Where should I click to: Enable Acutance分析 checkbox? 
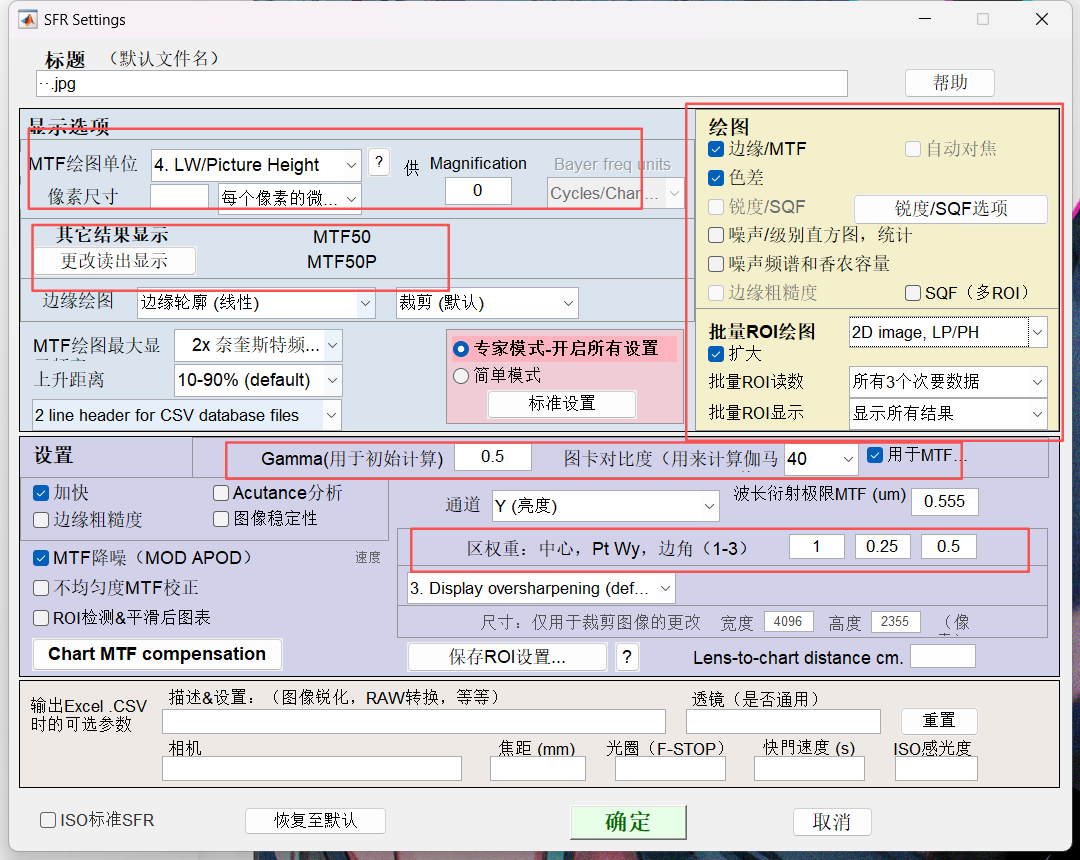(220, 492)
